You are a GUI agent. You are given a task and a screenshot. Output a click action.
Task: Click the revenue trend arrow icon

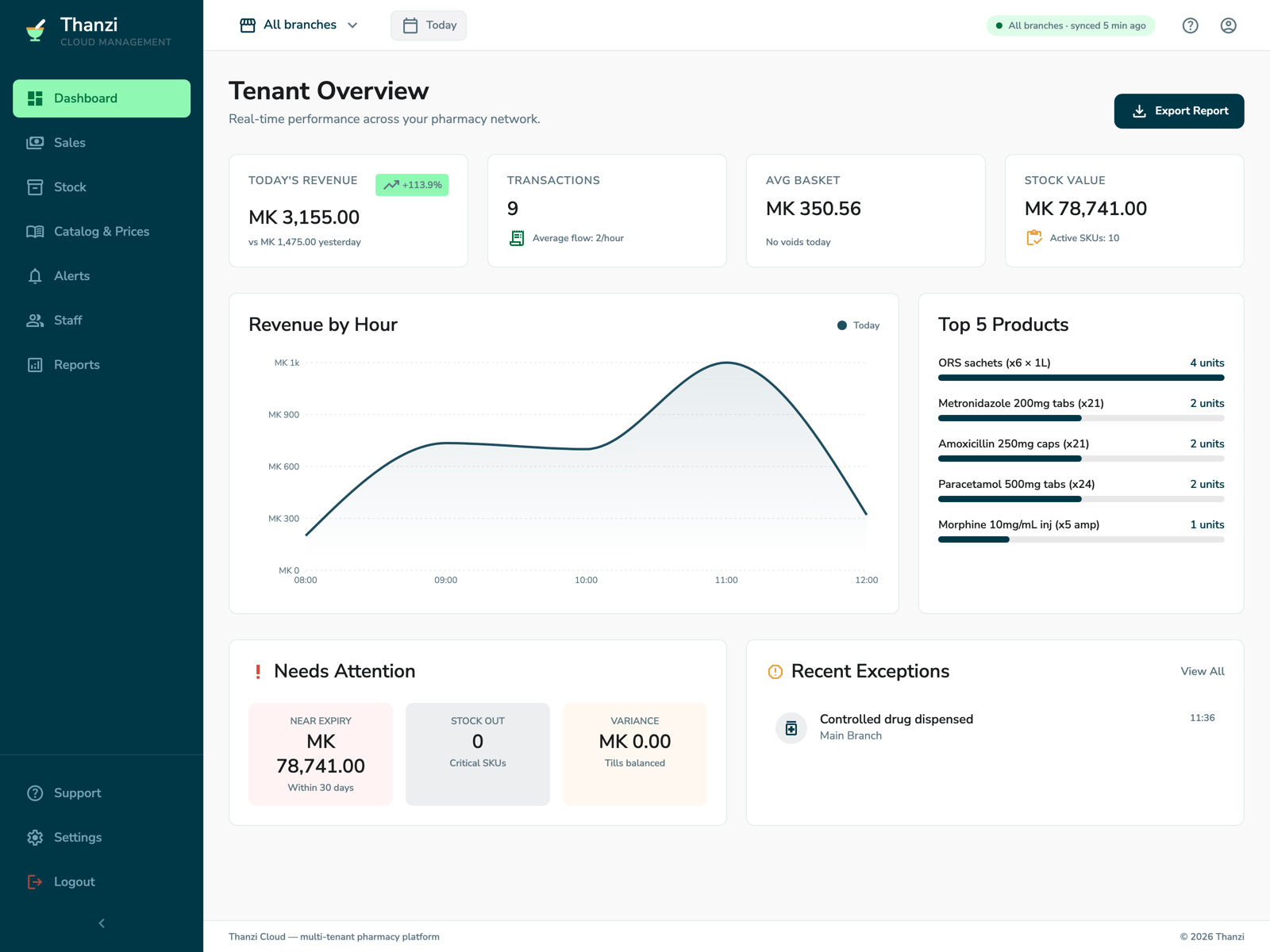(x=391, y=185)
